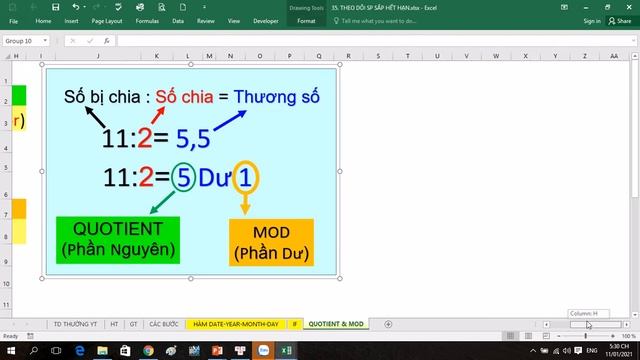Image resolution: width=640 pixels, height=360 pixels.
Task: Open Ribbon Display Options icon
Action: pyautogui.click(x=564, y=7)
